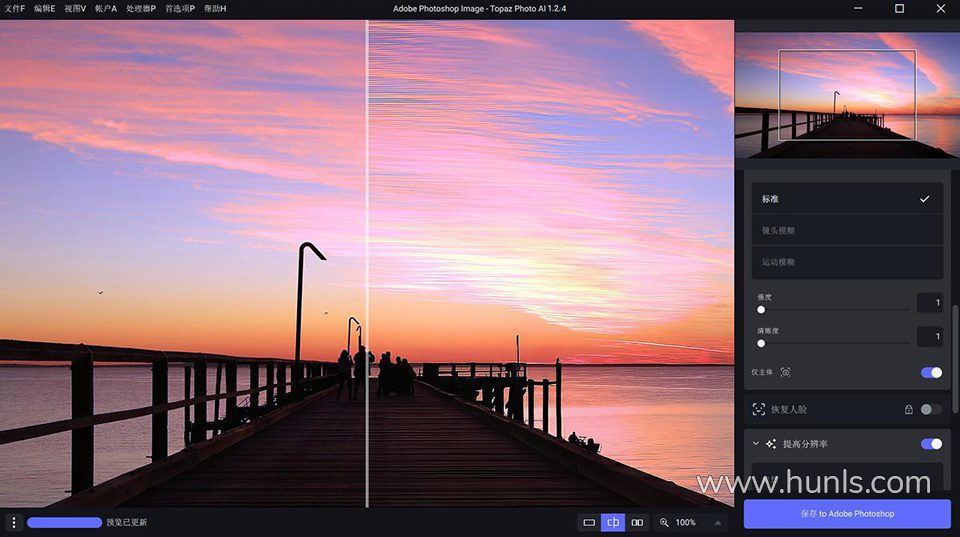Click the sparkle icon beside 提高分辨率
The image size is (960, 537).
[x=771, y=444]
